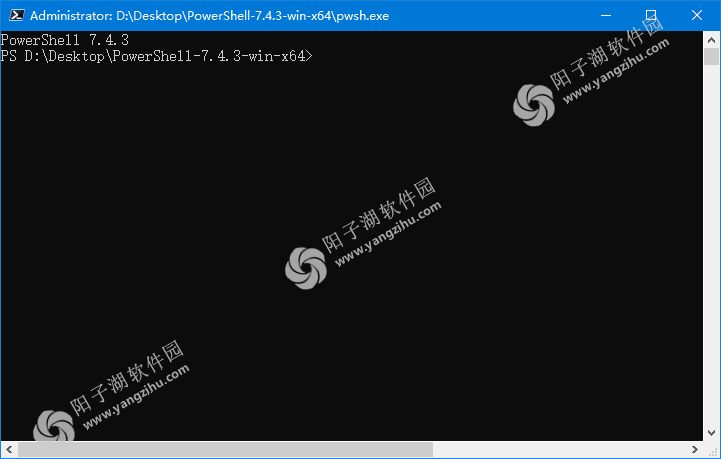The image size is (721, 459).
Task: Click the horizontal scrollbar right arrow
Action: coord(695,449)
